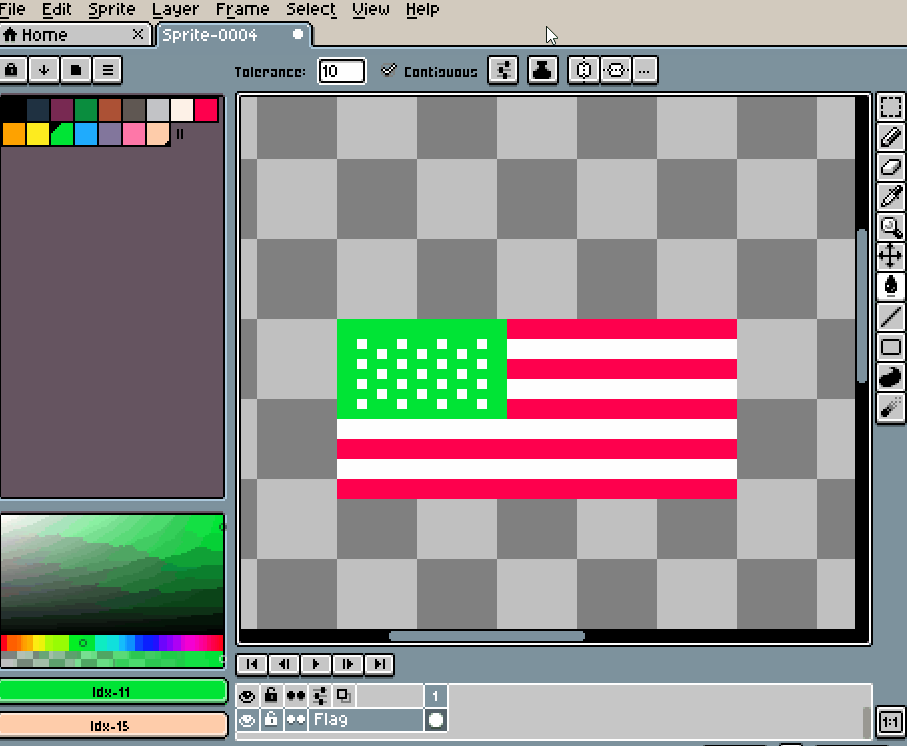This screenshot has width=907, height=746.
Task: Pick the yellow palette swatch
Action: [38, 134]
